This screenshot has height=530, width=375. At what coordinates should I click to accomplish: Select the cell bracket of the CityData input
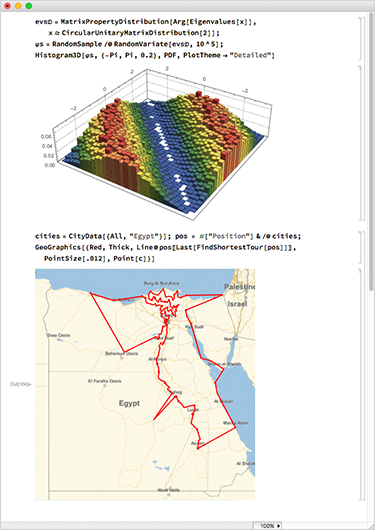pyautogui.click(x=361, y=246)
